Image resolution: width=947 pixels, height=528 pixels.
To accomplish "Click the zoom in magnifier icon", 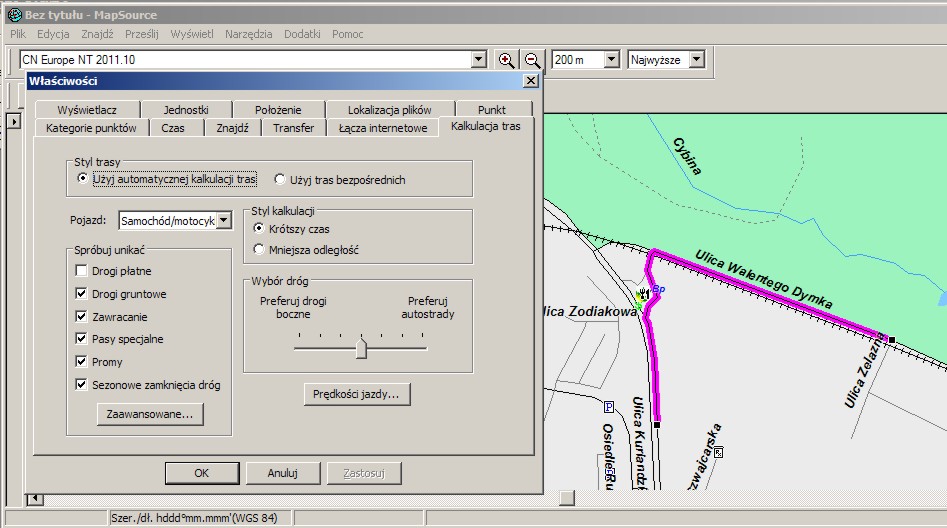I will click(507, 60).
